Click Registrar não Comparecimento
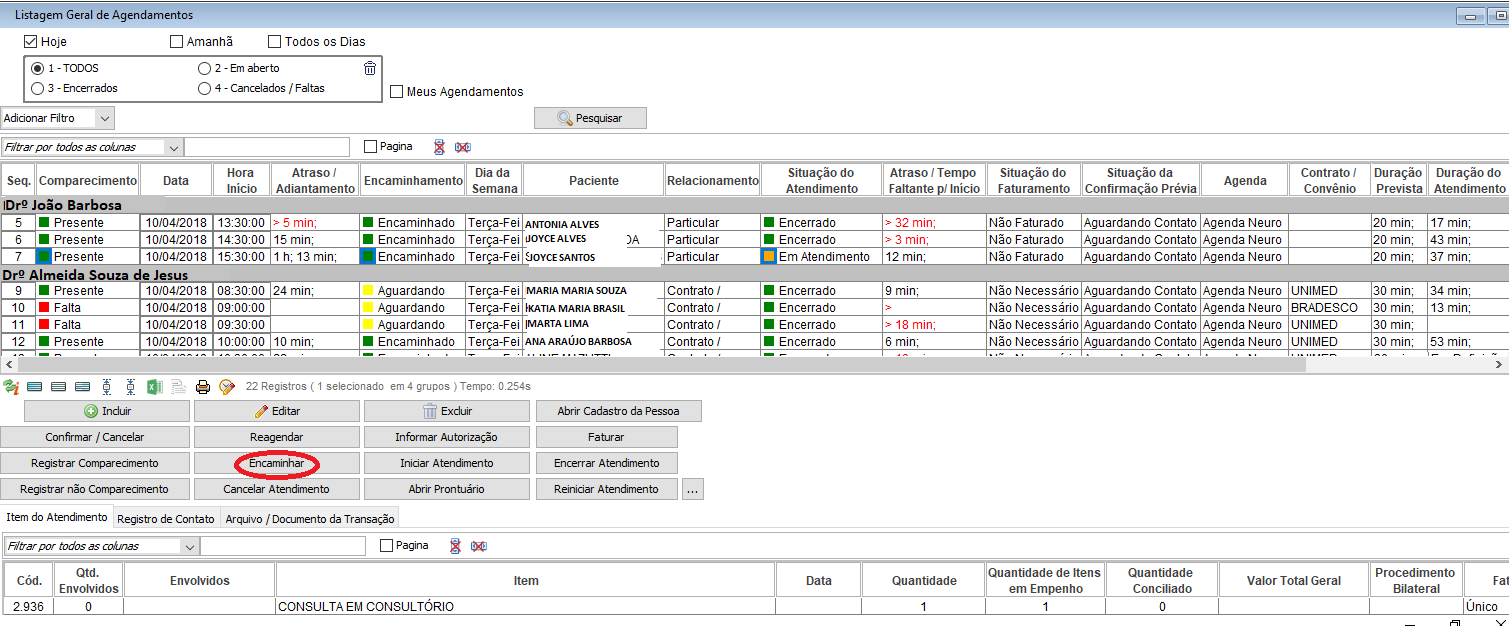Screen dimensions: 1509x626 click(x=95, y=489)
